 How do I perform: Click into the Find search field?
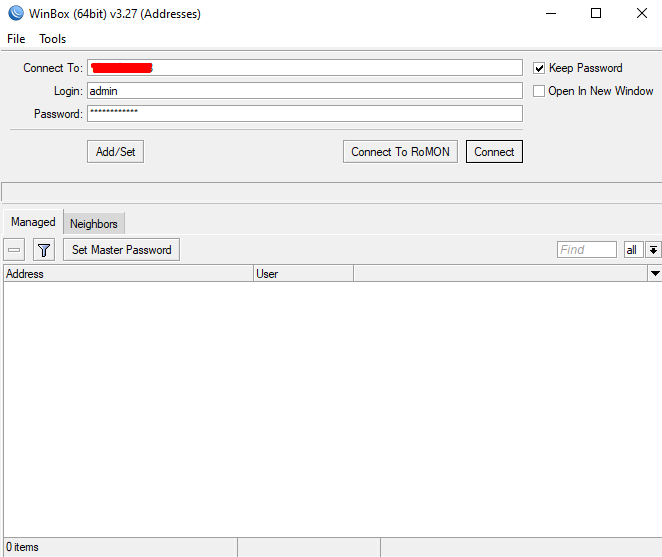pos(586,250)
